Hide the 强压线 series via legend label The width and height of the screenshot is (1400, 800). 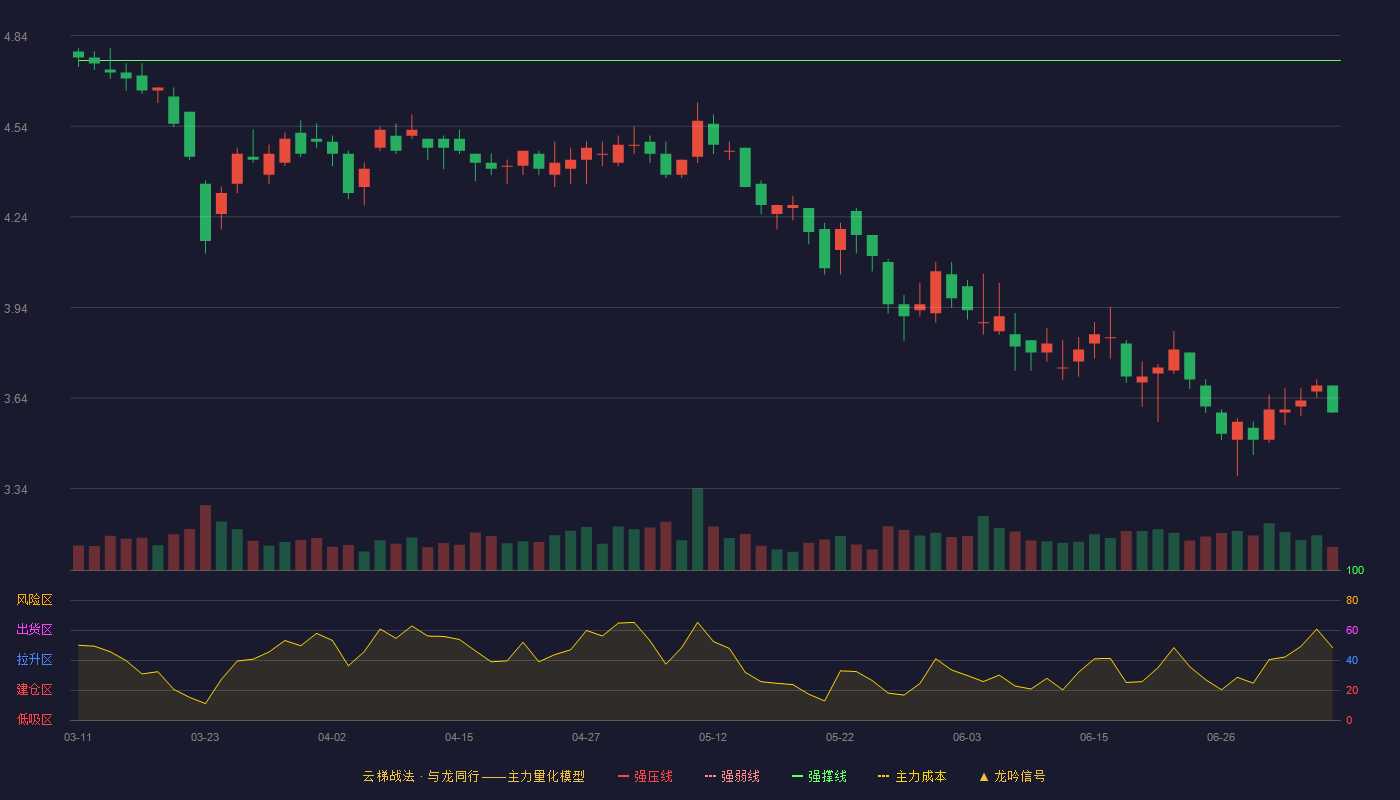pos(653,776)
